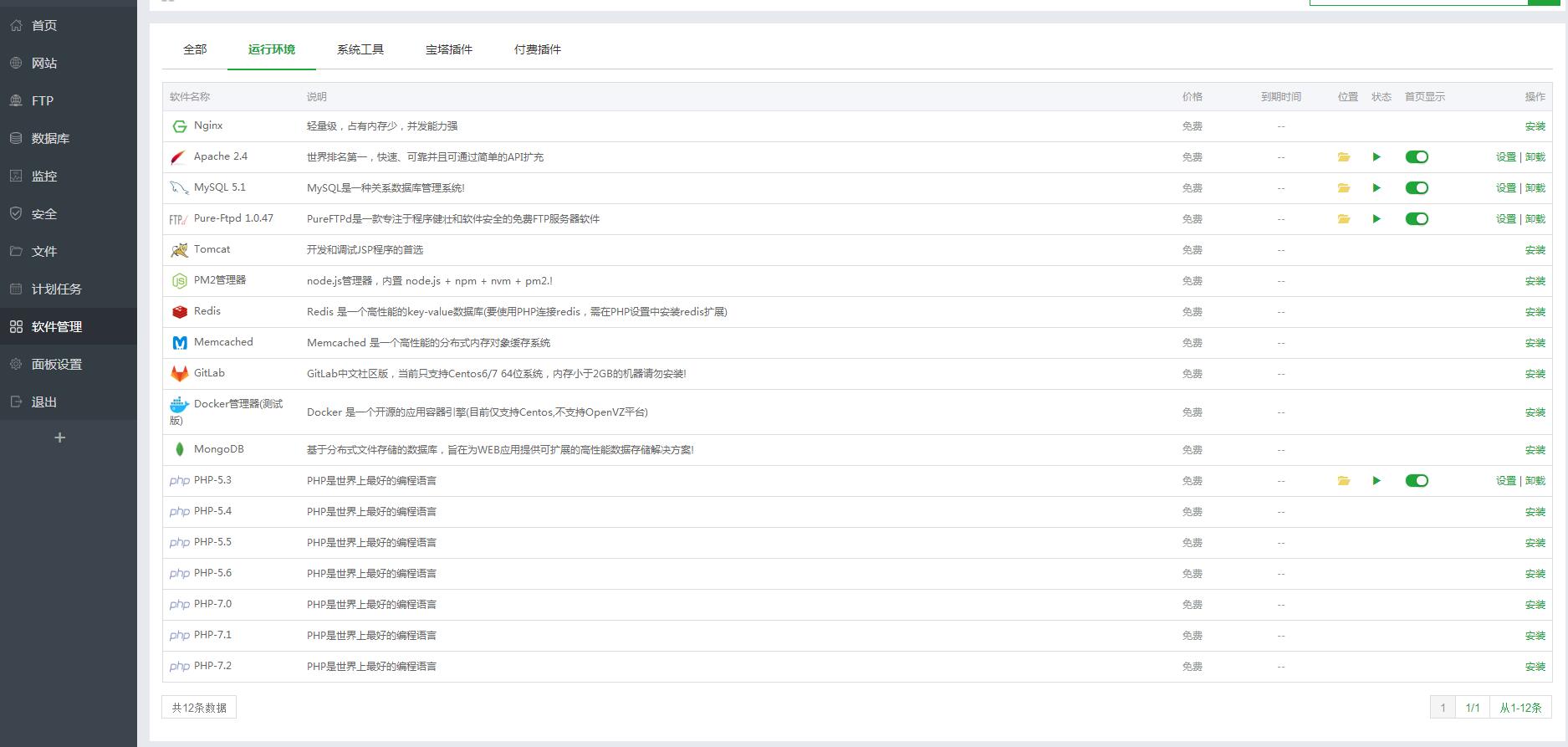1568x747 pixels.
Task: Click 安装 for Memcached
Action: point(1535,343)
